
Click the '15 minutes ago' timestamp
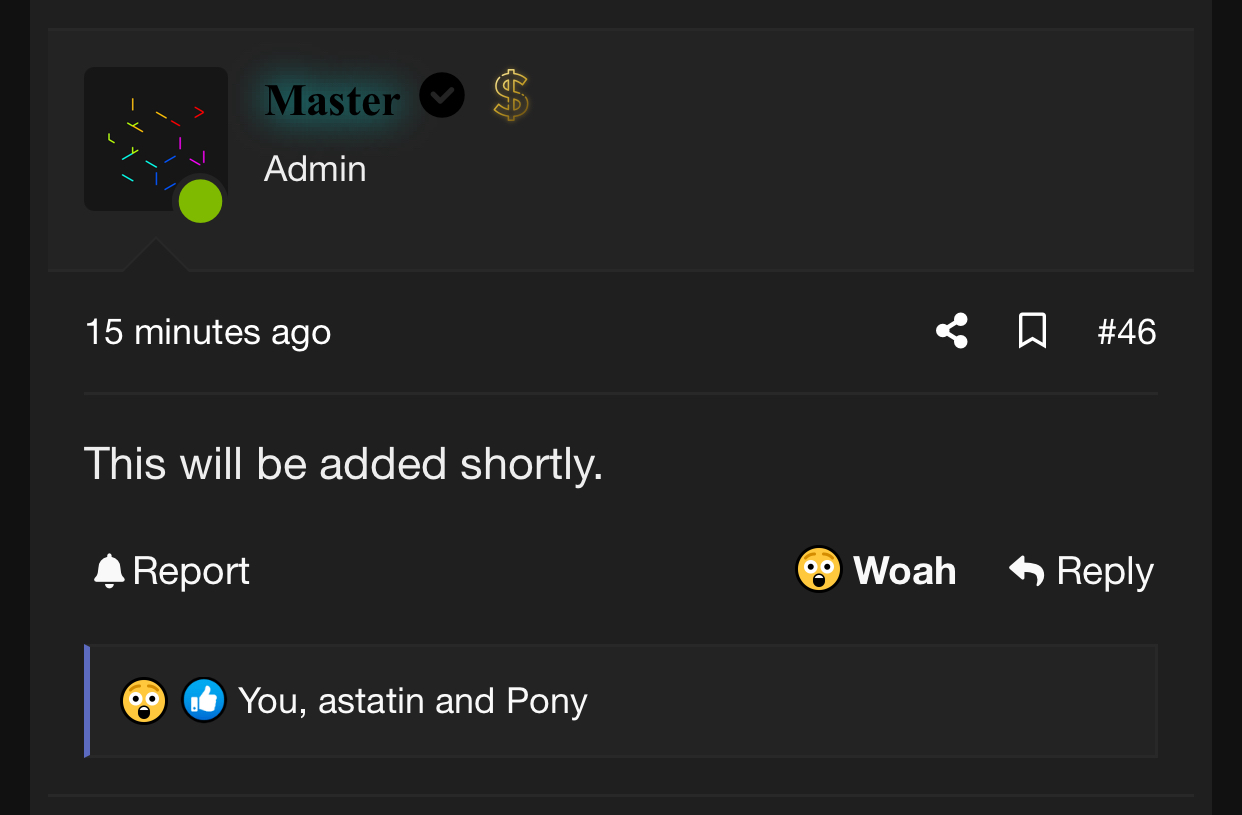208,332
